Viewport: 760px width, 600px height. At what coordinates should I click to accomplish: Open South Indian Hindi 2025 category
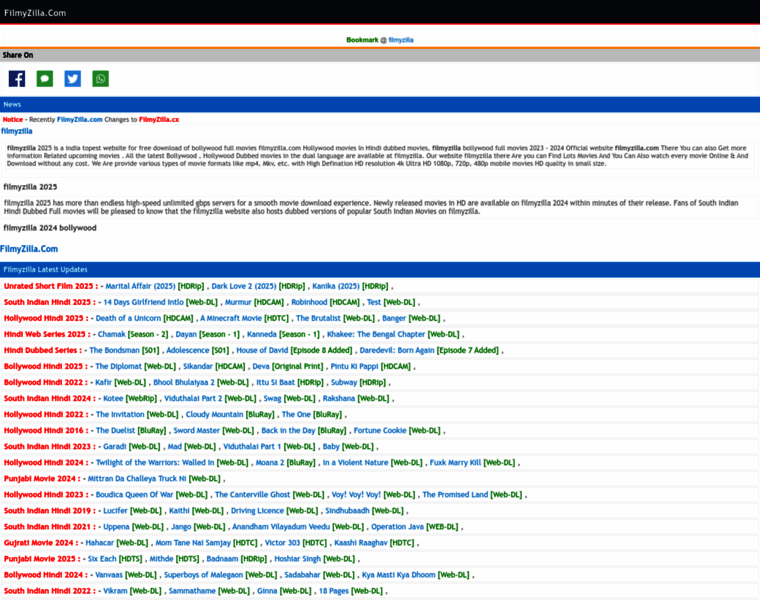tap(50, 302)
